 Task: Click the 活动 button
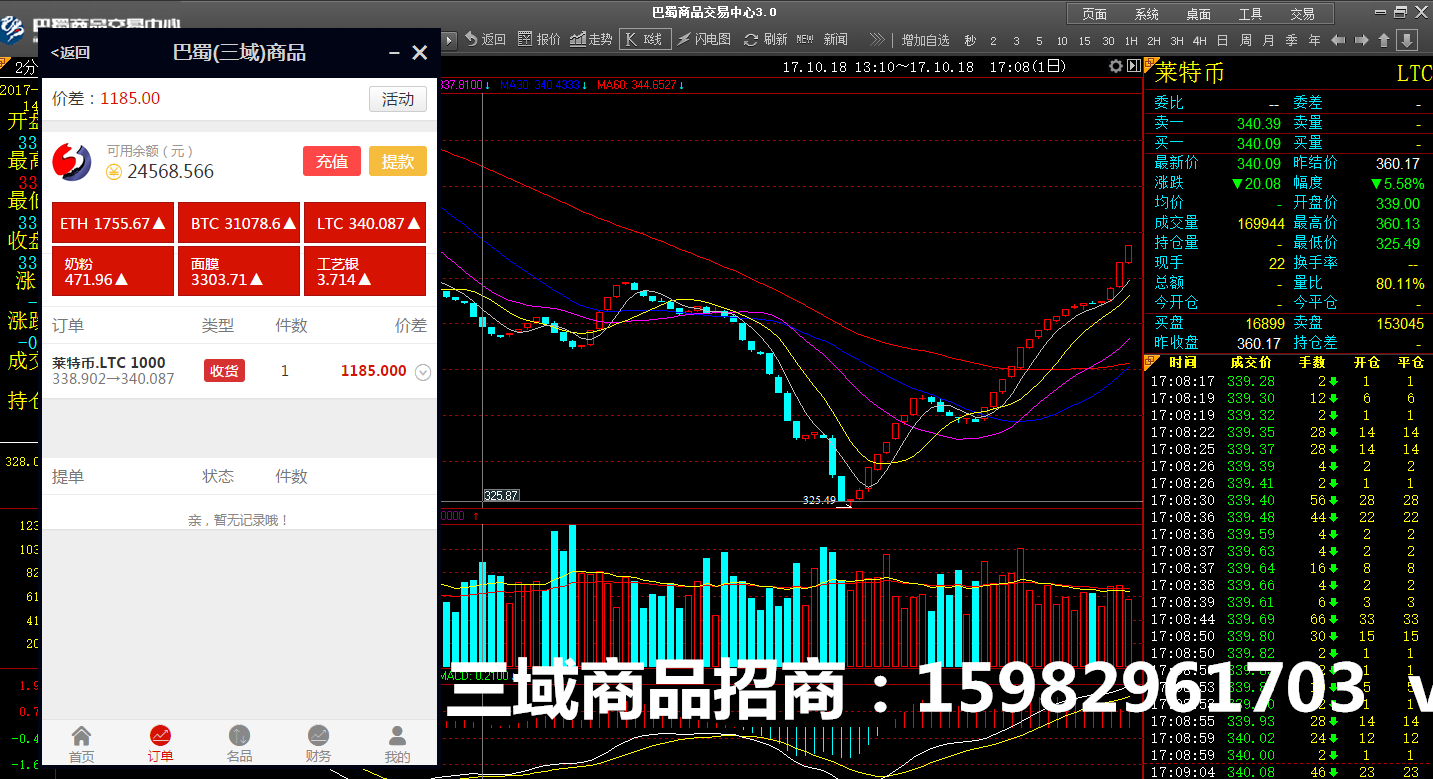click(x=398, y=99)
